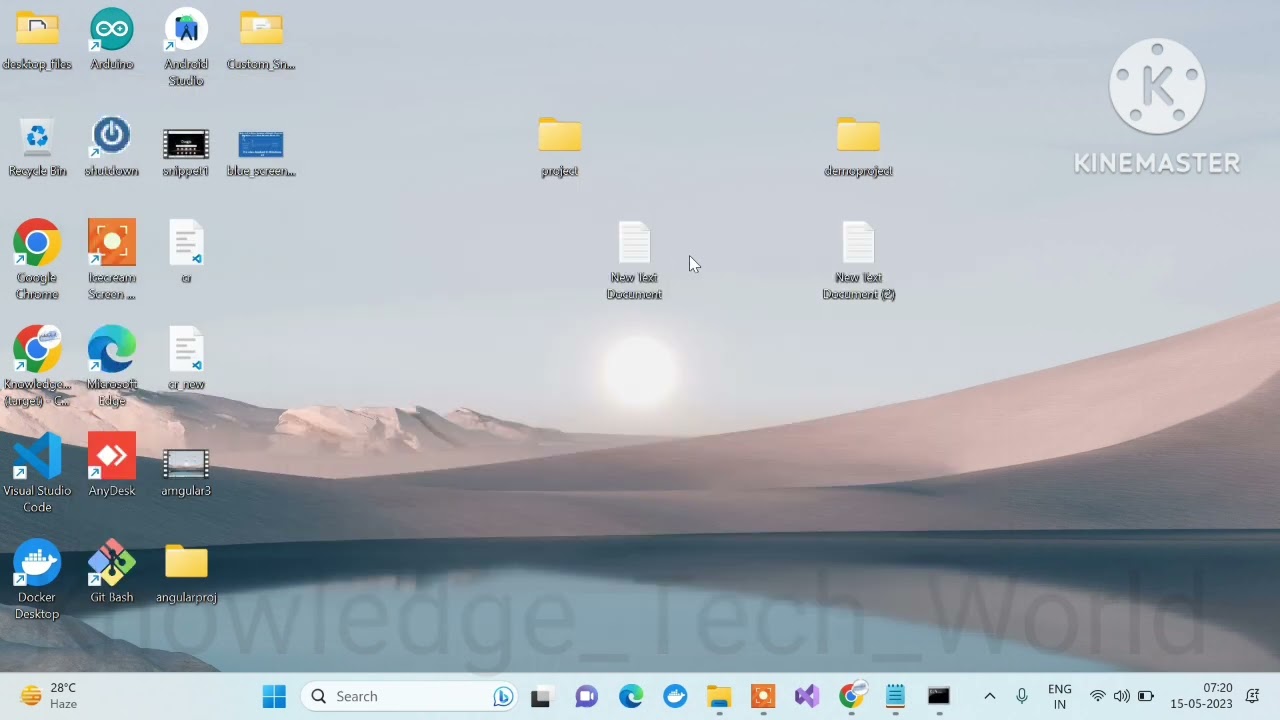
Task: Open Bing Chat icon in search box
Action: [502, 696]
